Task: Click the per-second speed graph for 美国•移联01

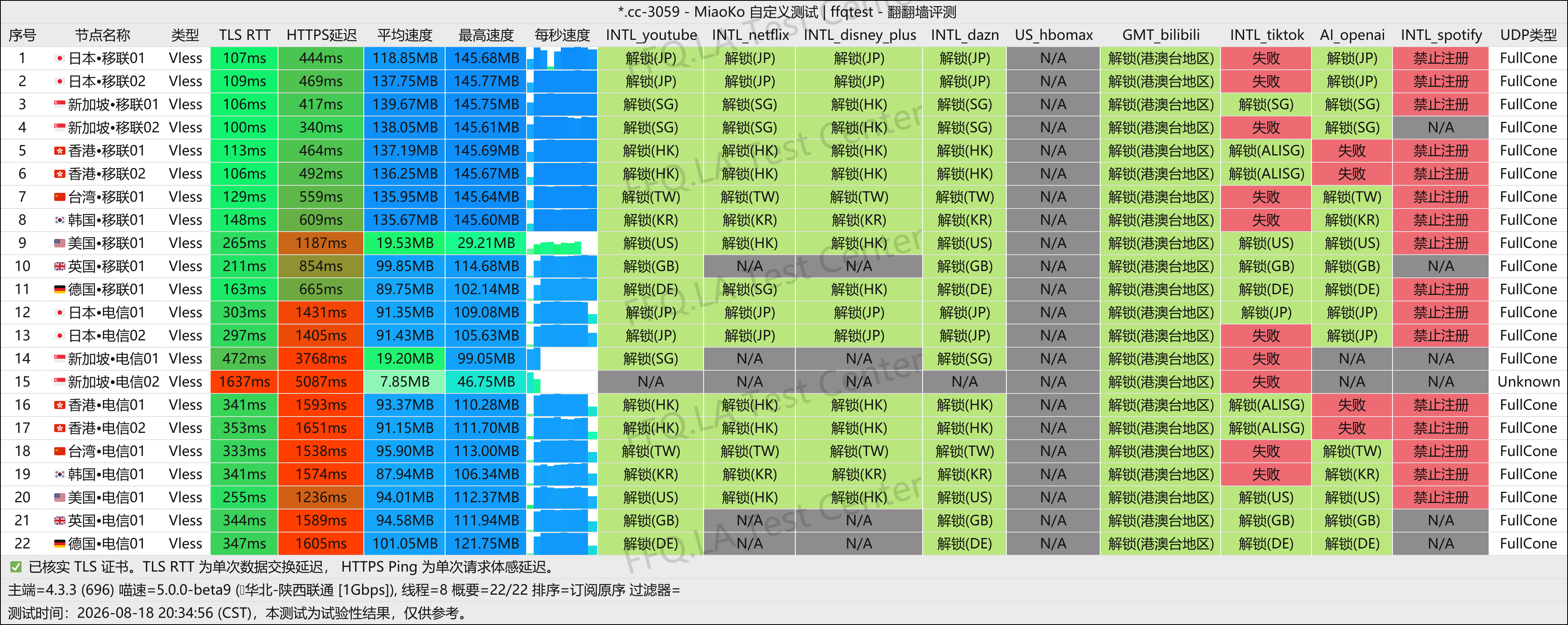Action: coord(562,243)
